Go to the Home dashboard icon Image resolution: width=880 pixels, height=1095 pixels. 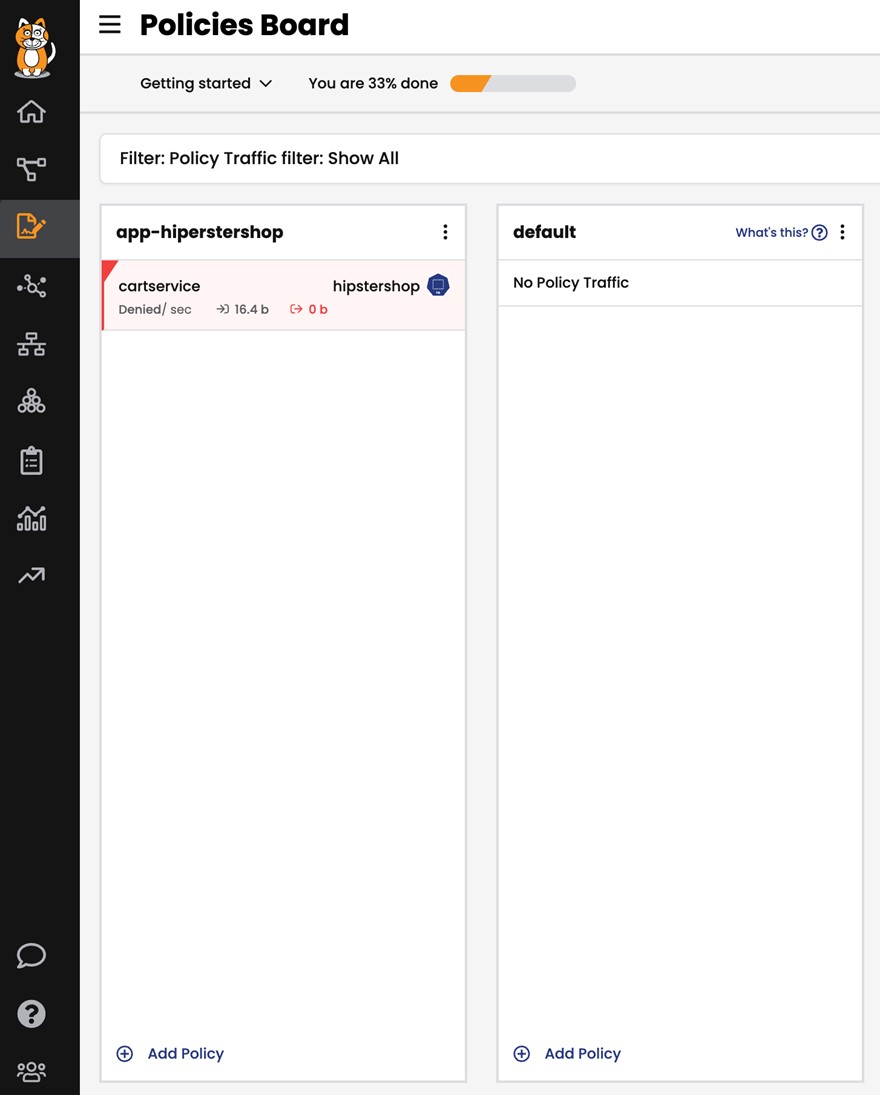31,112
